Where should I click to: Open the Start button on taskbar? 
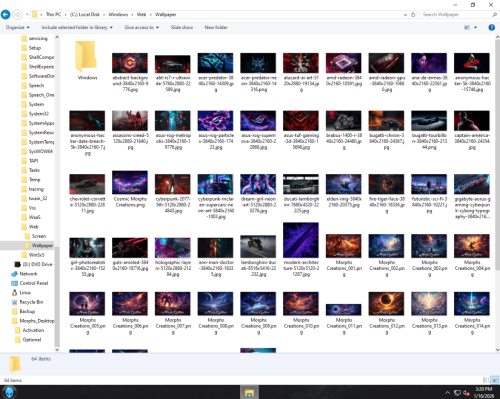point(9,392)
